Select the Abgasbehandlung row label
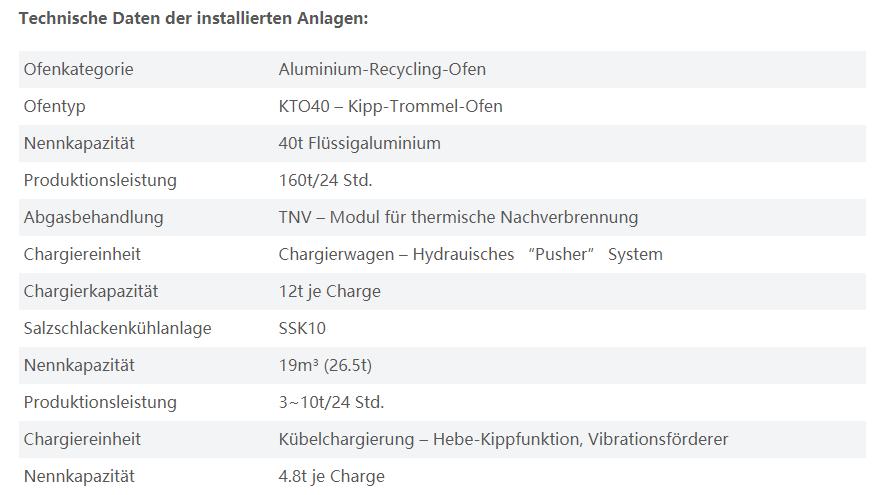The image size is (879, 495). (93, 217)
